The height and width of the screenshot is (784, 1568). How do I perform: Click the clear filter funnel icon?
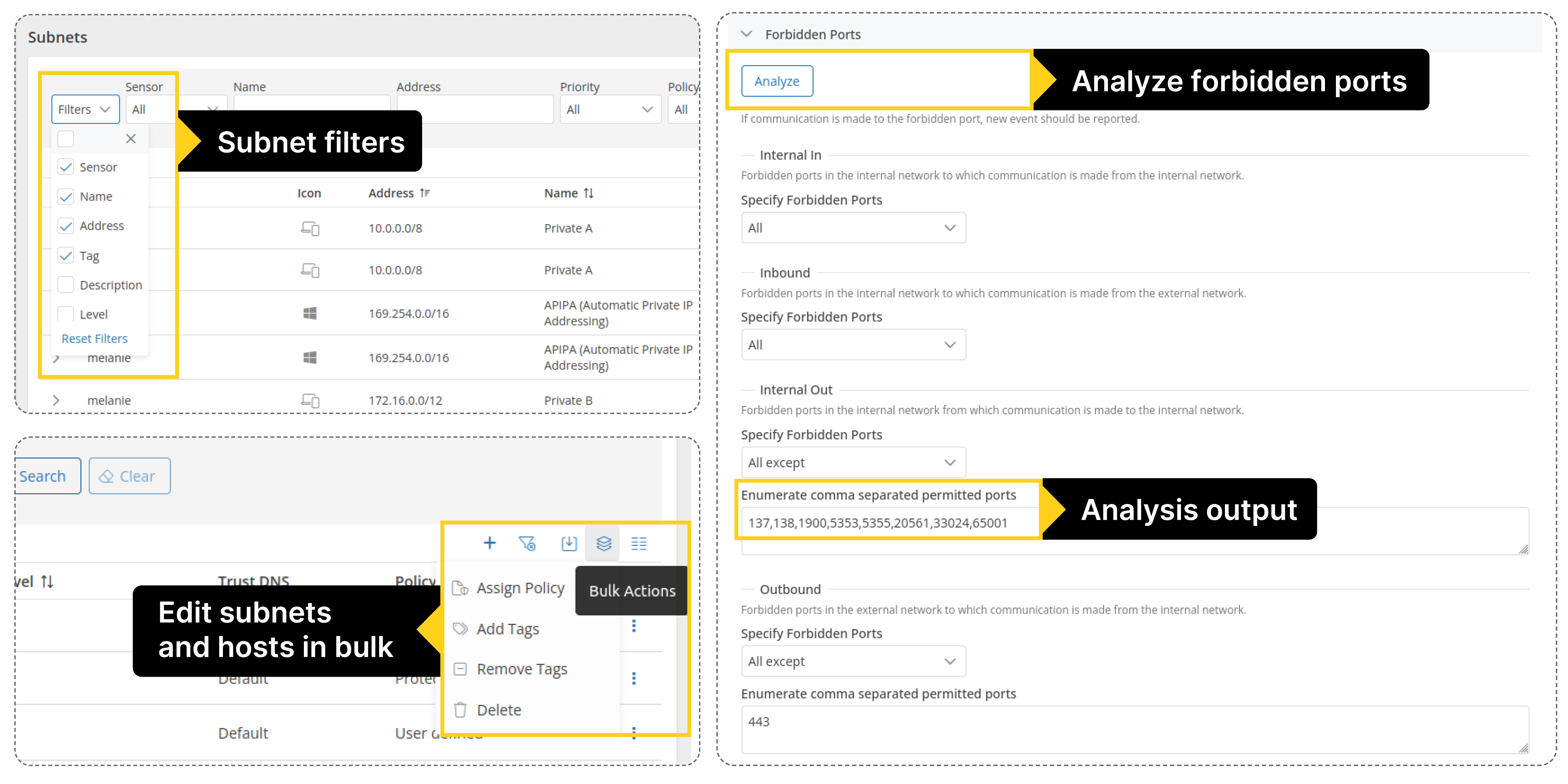tap(527, 543)
